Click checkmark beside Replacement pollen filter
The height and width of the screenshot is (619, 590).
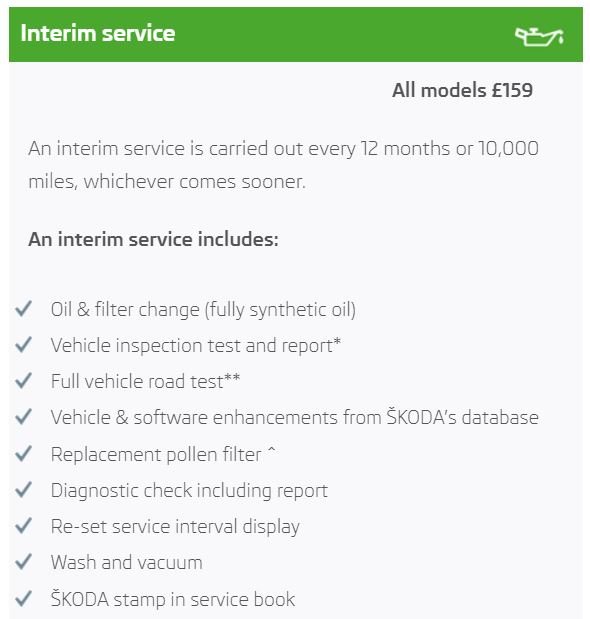pos(23,454)
